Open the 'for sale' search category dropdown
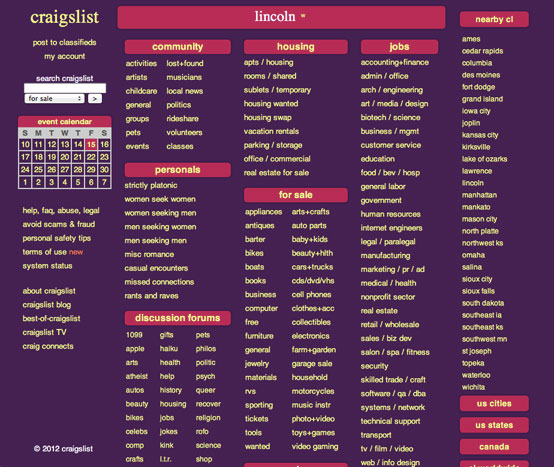This screenshot has width=554, height=467. click(x=54, y=99)
